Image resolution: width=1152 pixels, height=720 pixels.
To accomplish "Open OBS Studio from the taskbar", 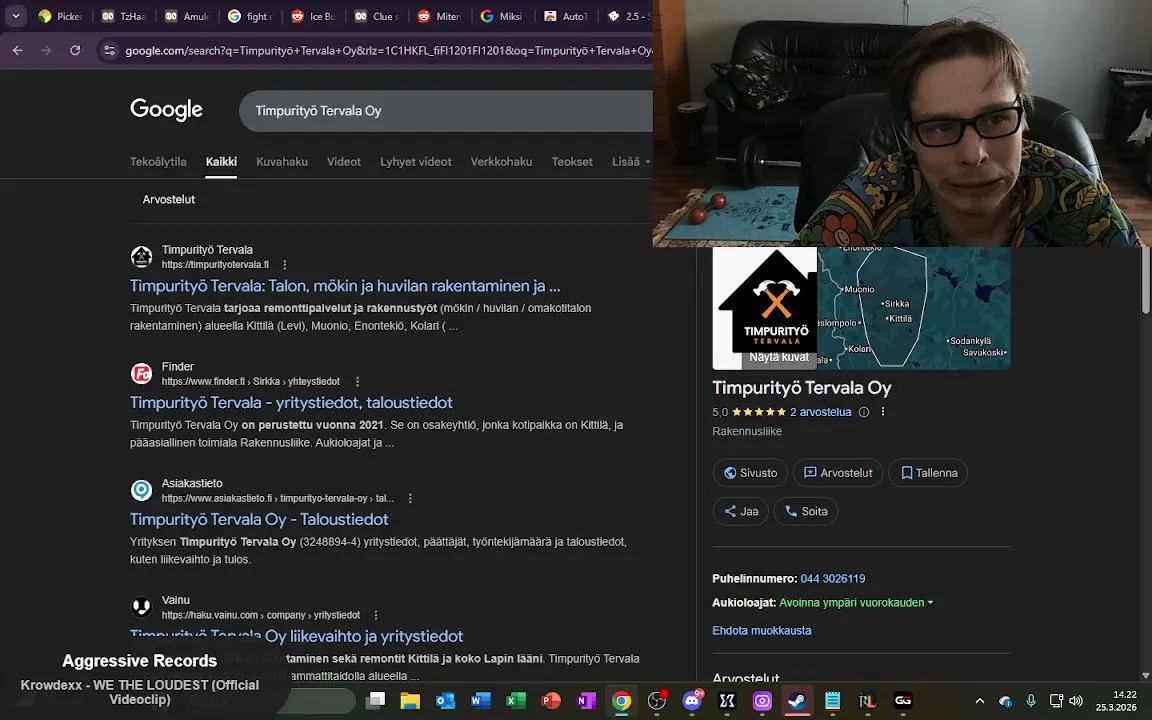I will (657, 701).
